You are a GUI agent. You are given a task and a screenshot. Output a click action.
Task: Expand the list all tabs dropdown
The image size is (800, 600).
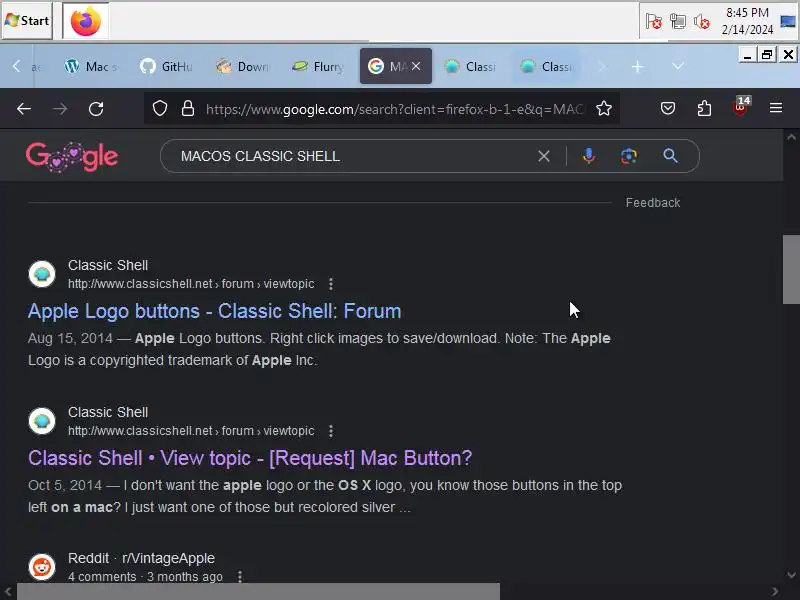(678, 66)
